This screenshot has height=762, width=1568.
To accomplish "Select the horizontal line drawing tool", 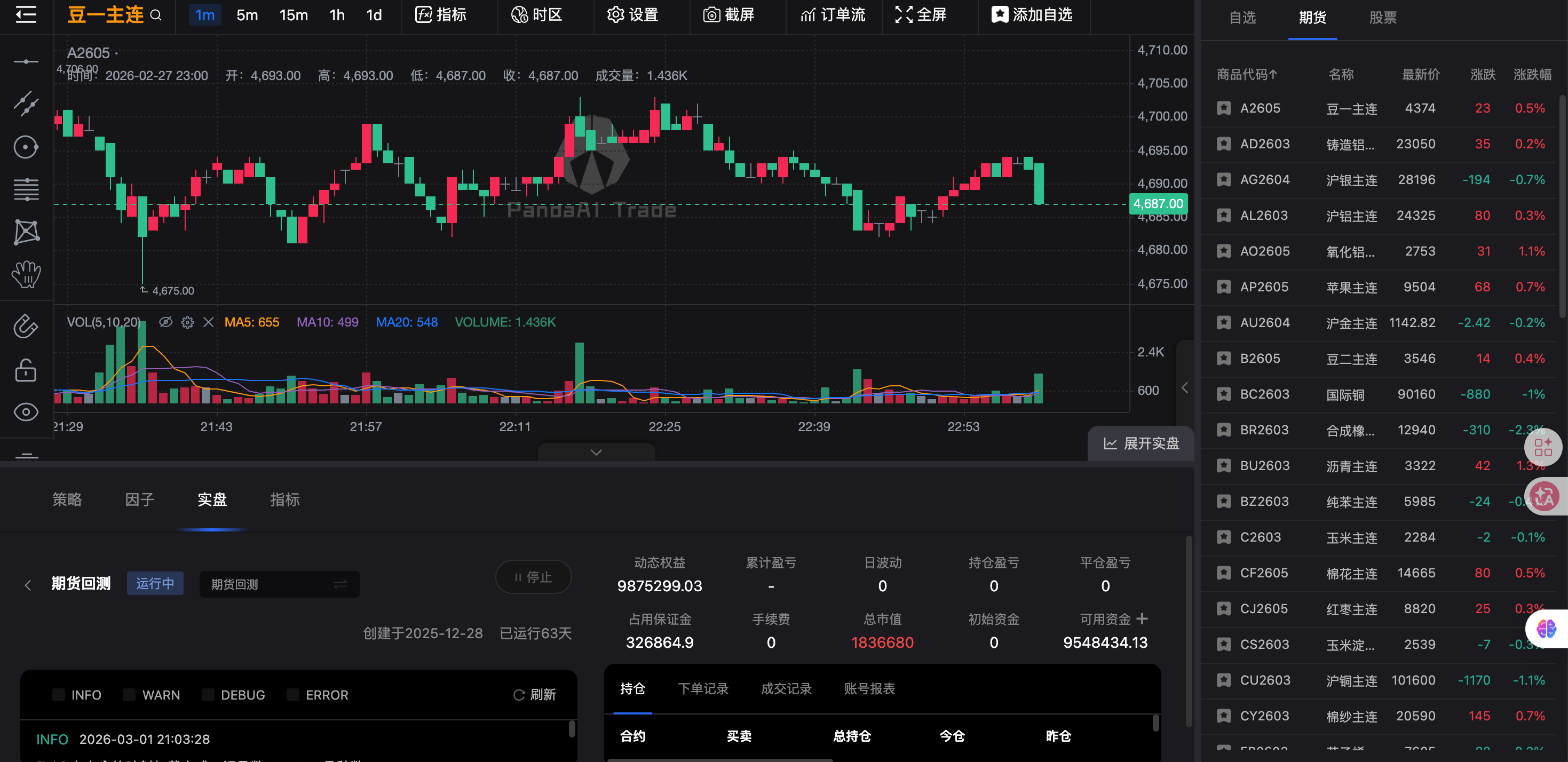I will [26, 61].
